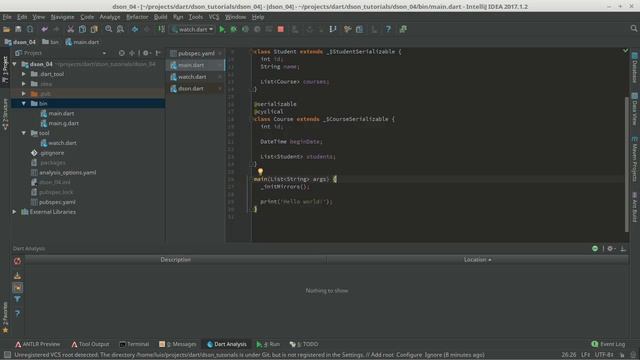Click the Cut scissors icon
Screen dimensions: 640x360
pyautogui.click(x=70, y=29)
